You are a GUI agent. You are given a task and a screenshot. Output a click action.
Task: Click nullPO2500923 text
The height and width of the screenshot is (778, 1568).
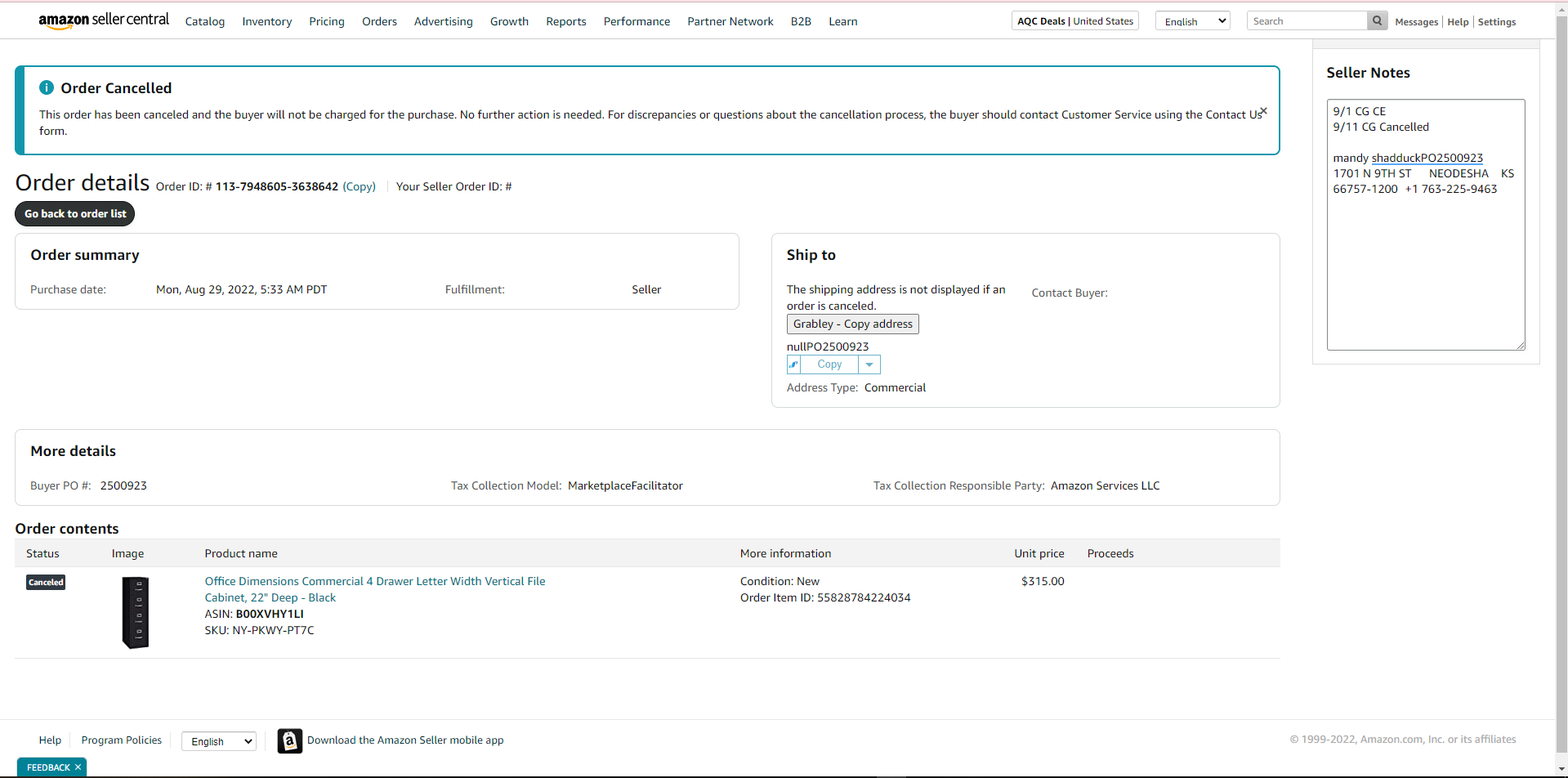click(828, 347)
